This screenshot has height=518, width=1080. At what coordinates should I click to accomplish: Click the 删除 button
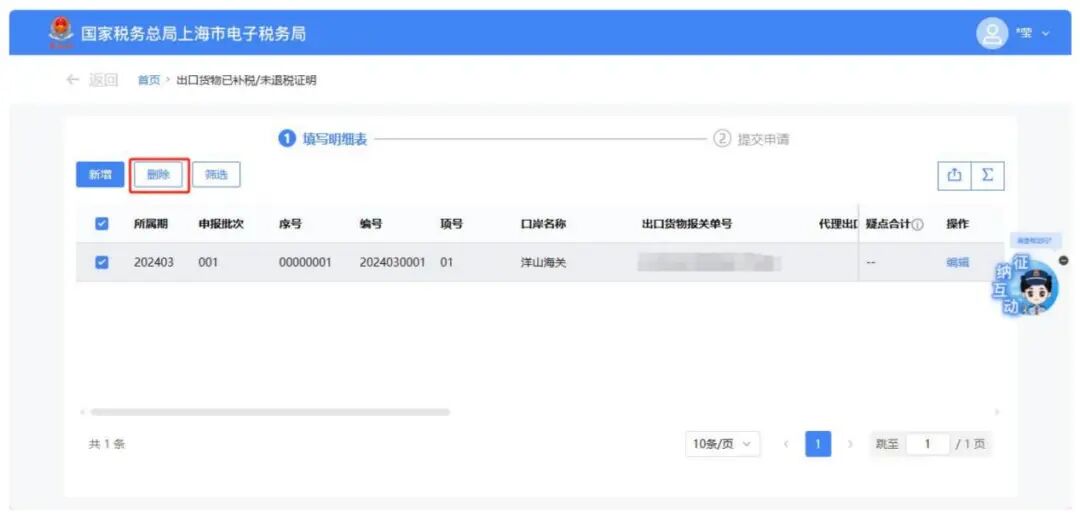pyautogui.click(x=158, y=175)
